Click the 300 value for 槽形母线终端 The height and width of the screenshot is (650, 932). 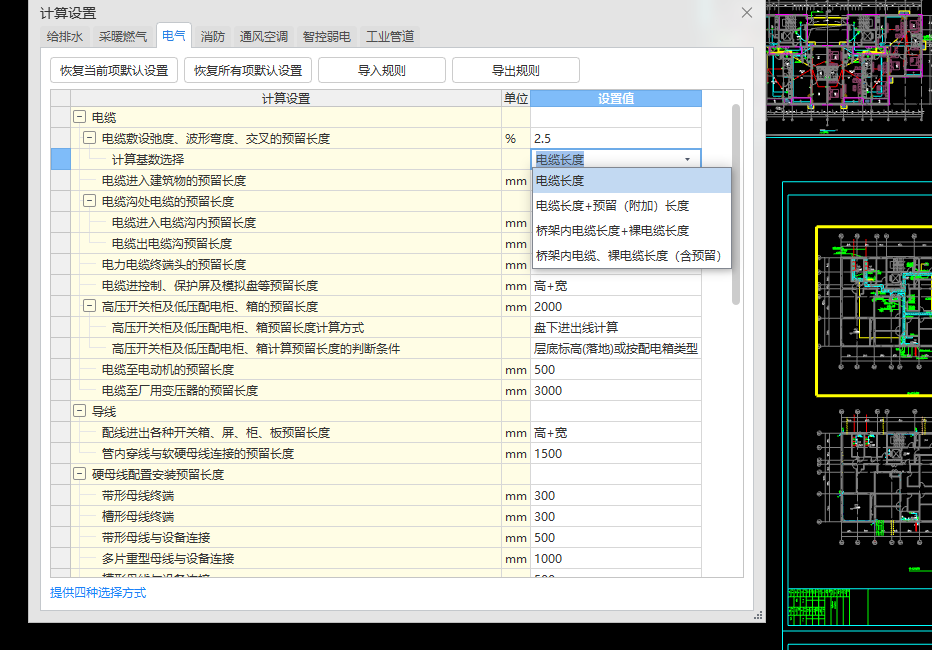coord(616,516)
